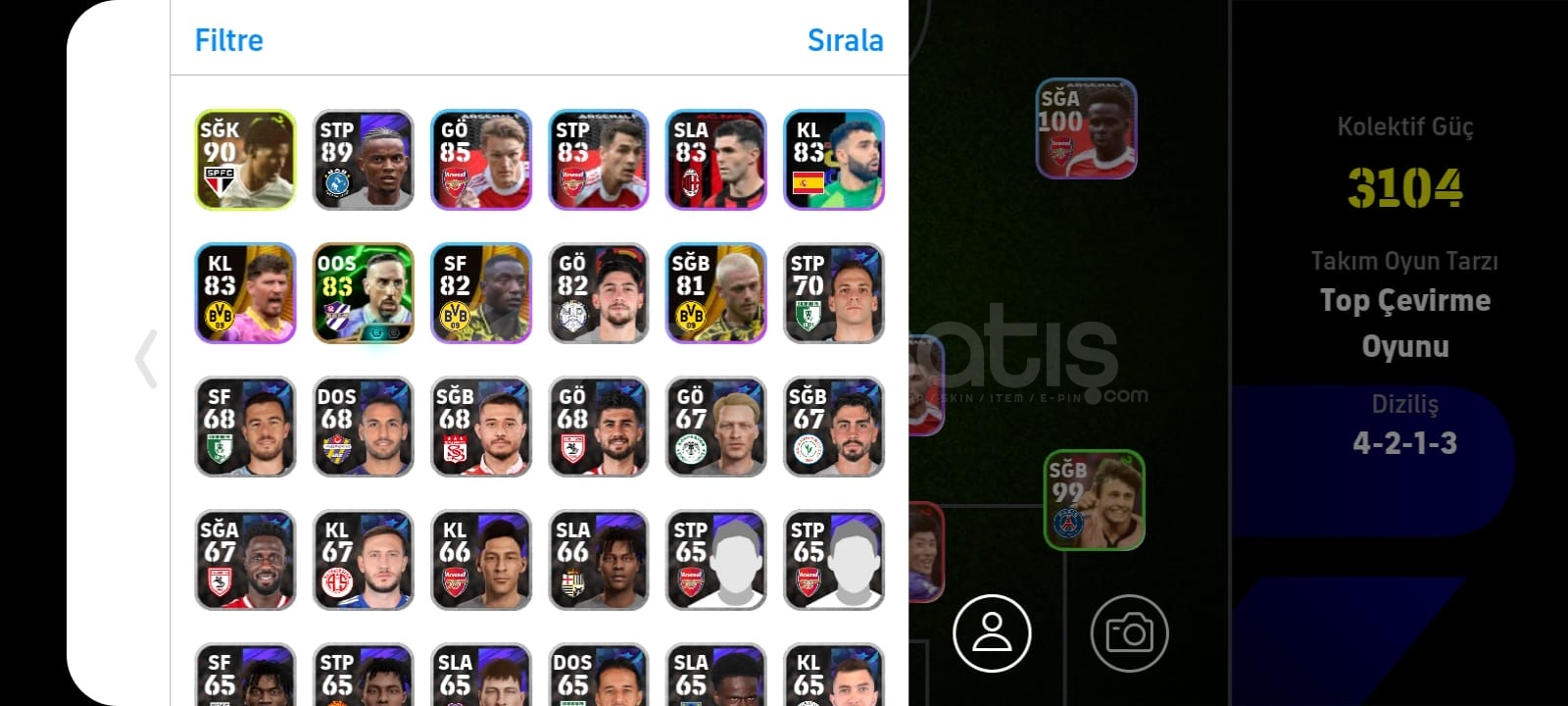
Task: Select the KL 67 Antalyaspor goalkeeper card
Action: (x=363, y=560)
